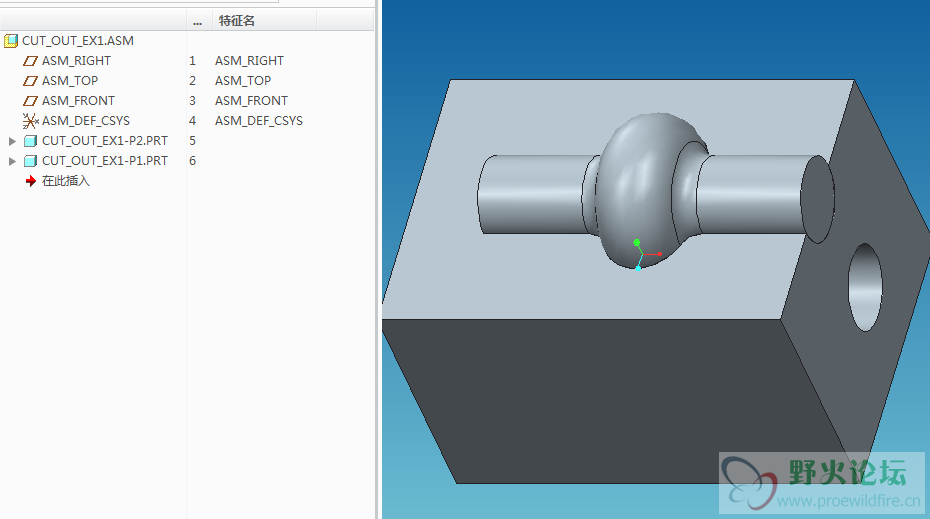This screenshot has width=930, height=519.
Task: Click feature number 6 cell
Action: click(x=192, y=161)
